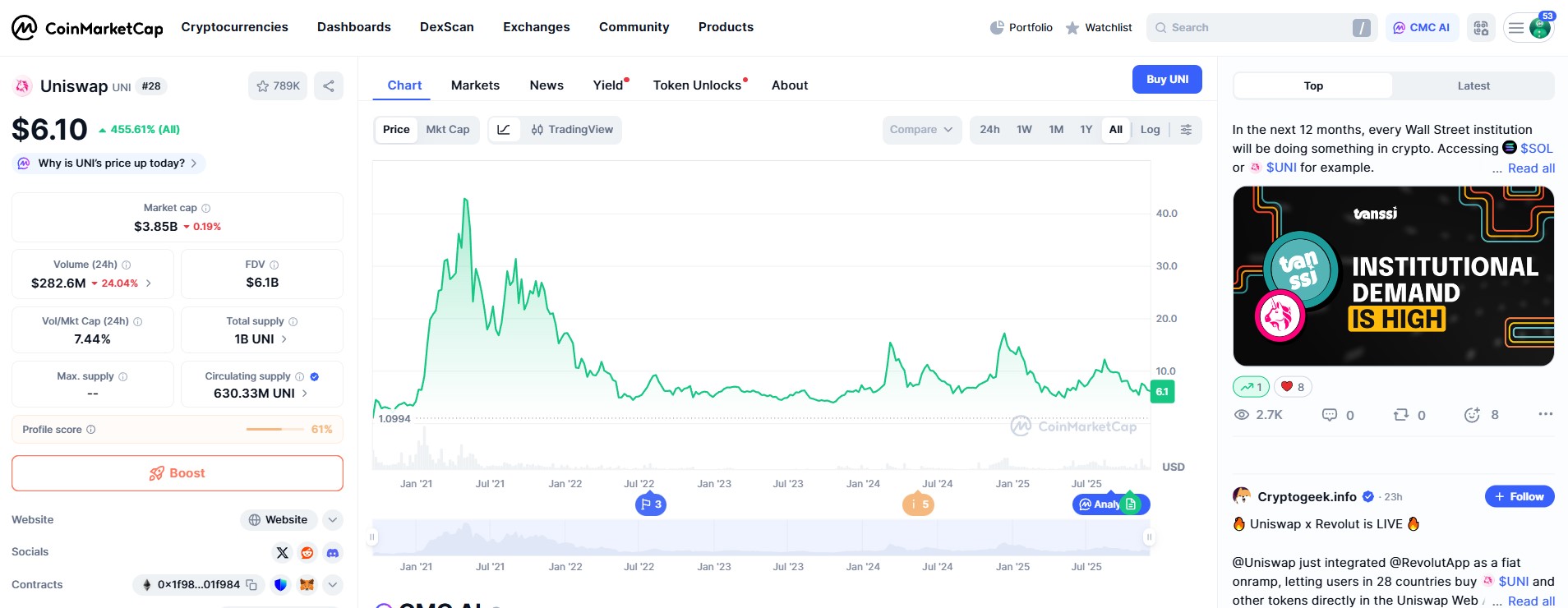Open the Discord social link

pyautogui.click(x=332, y=553)
